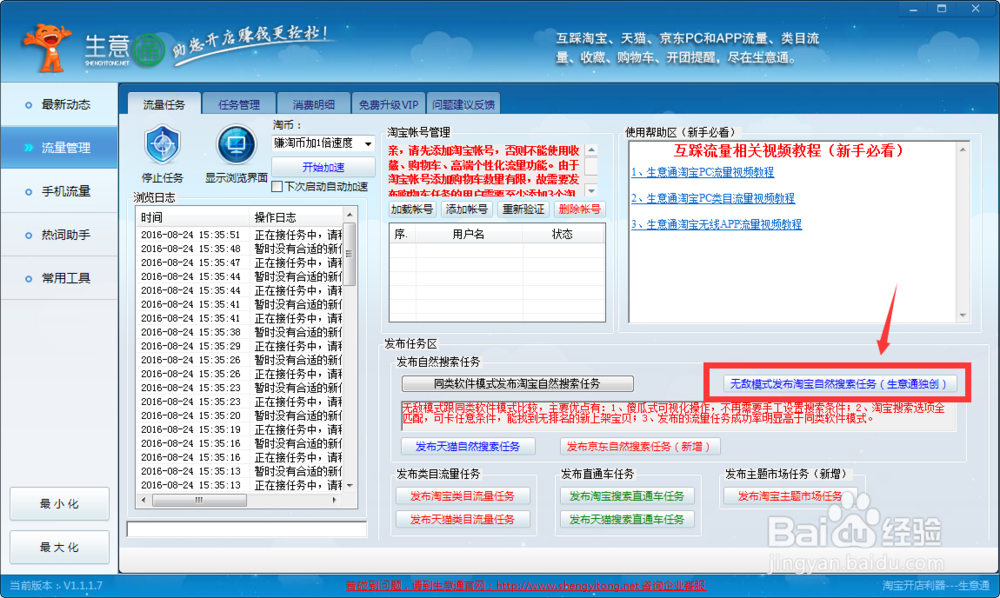Click the 重新验证 button
The image size is (1000, 598).
click(x=524, y=209)
